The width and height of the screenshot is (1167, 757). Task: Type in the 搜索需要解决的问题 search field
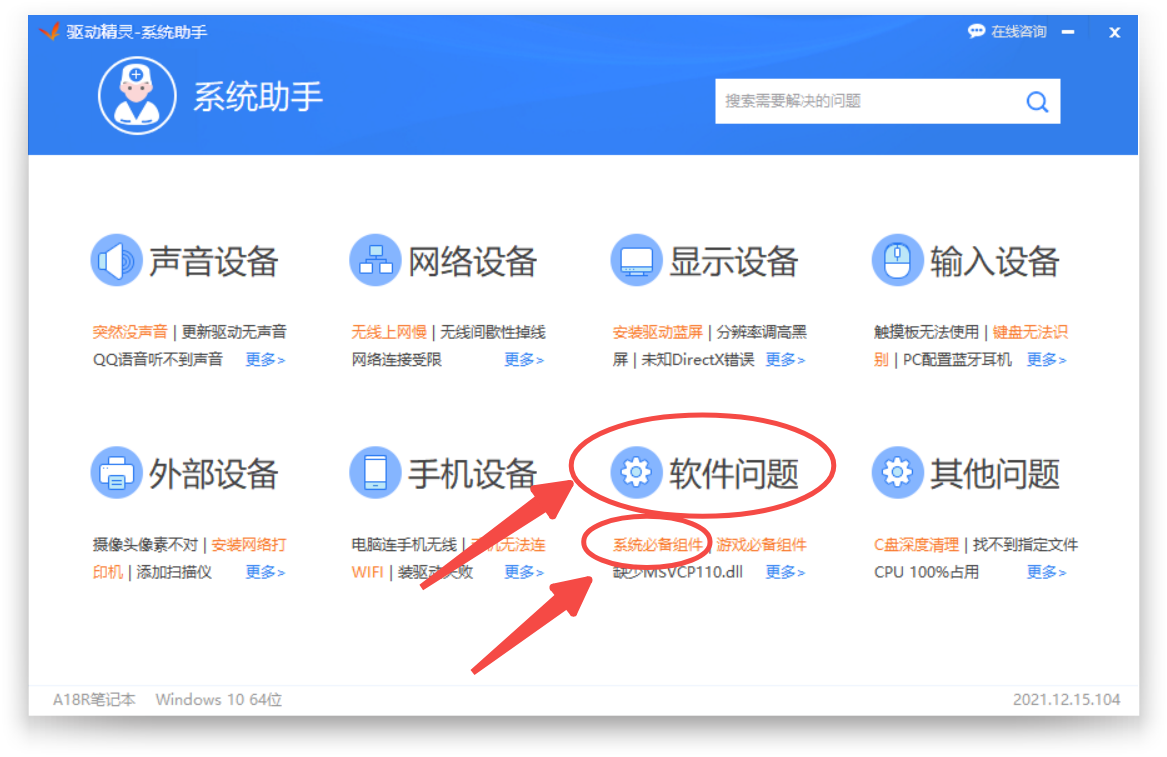pyautogui.click(x=865, y=101)
